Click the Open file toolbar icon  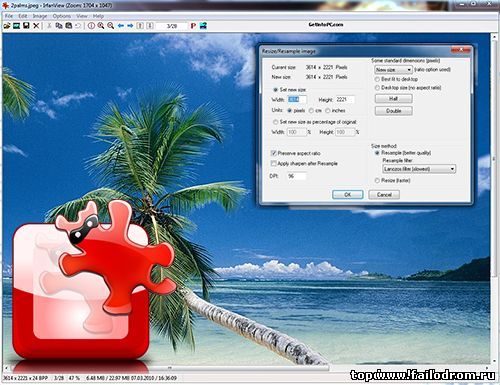7,26
